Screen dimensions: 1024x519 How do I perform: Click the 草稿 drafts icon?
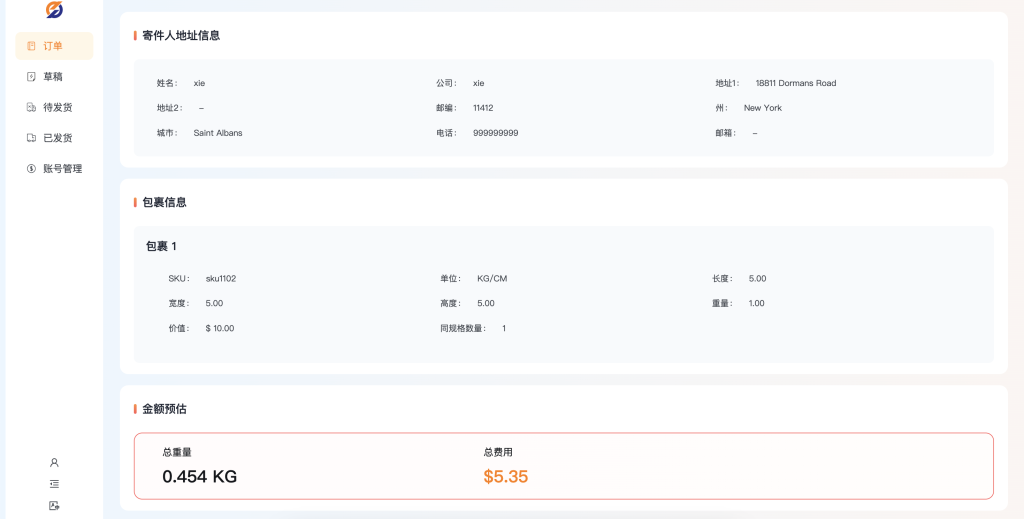point(31,76)
